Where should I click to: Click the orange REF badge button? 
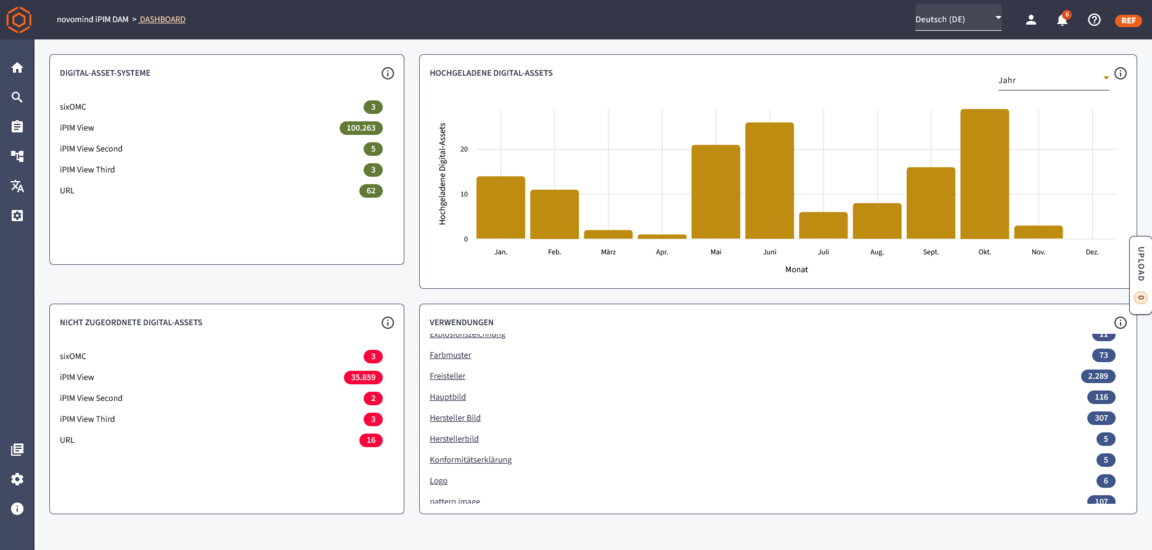coord(1128,20)
